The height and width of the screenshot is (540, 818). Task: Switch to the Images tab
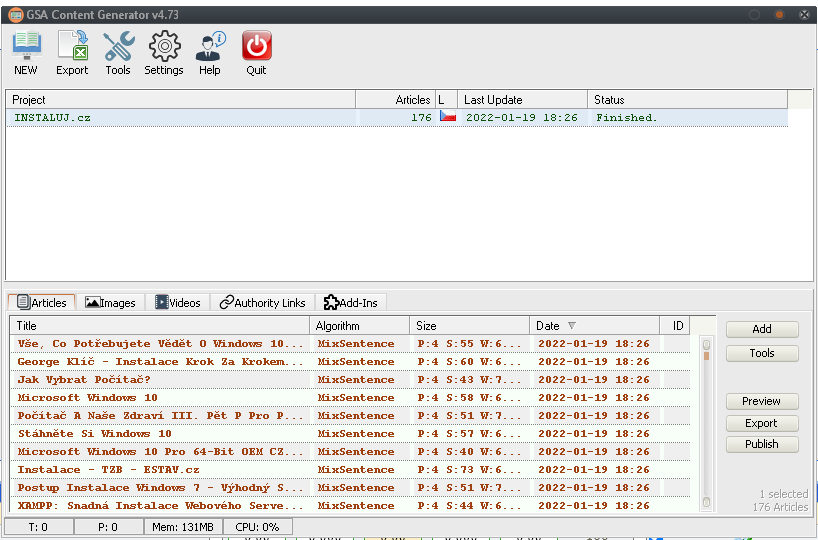coord(111,302)
